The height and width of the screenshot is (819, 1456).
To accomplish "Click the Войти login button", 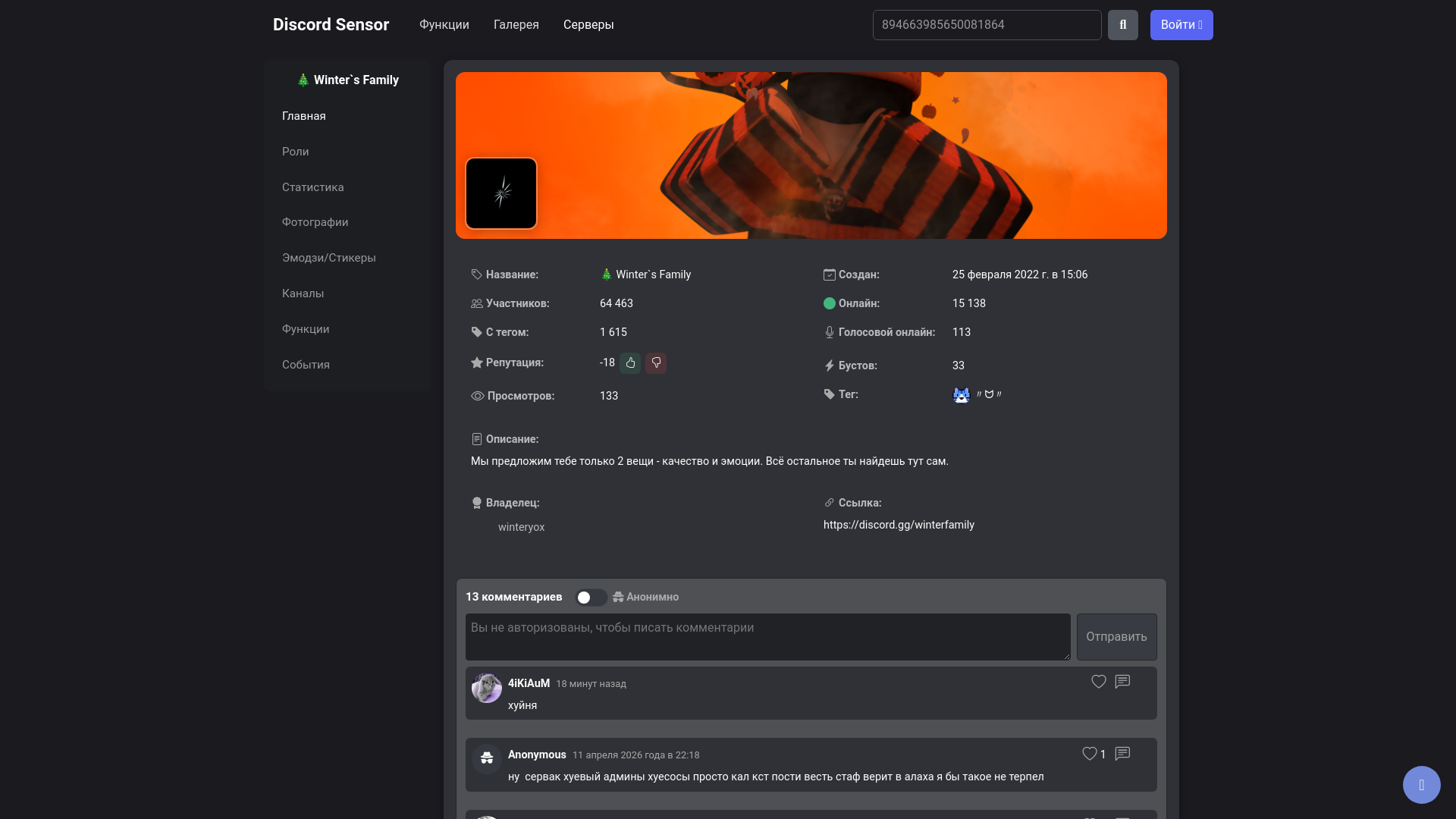I will tap(1181, 25).
